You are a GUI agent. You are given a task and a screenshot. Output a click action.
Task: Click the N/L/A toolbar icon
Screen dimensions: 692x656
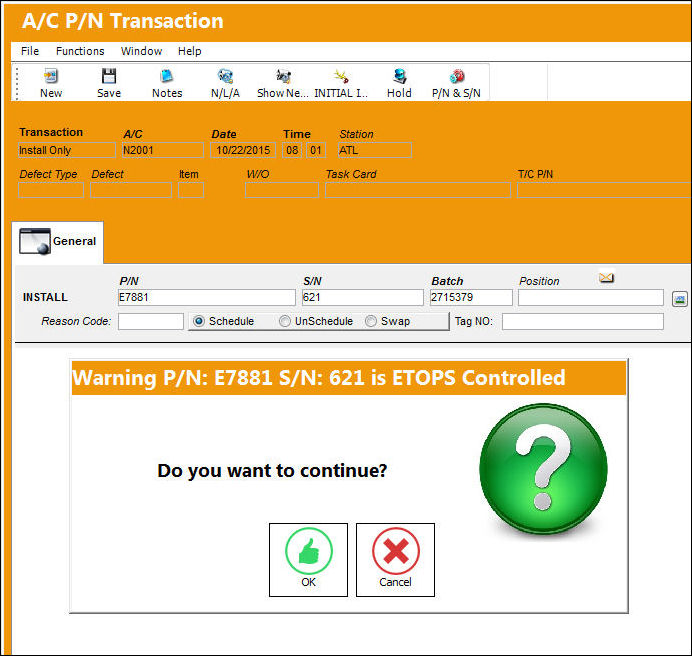(x=225, y=76)
